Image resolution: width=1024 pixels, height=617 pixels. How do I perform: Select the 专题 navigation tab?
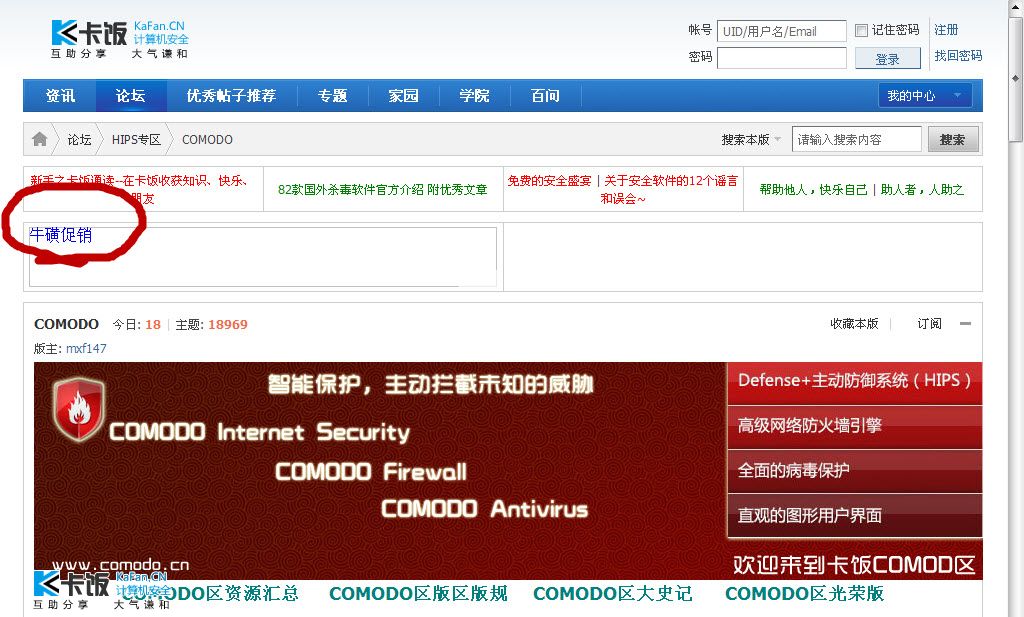(332, 95)
